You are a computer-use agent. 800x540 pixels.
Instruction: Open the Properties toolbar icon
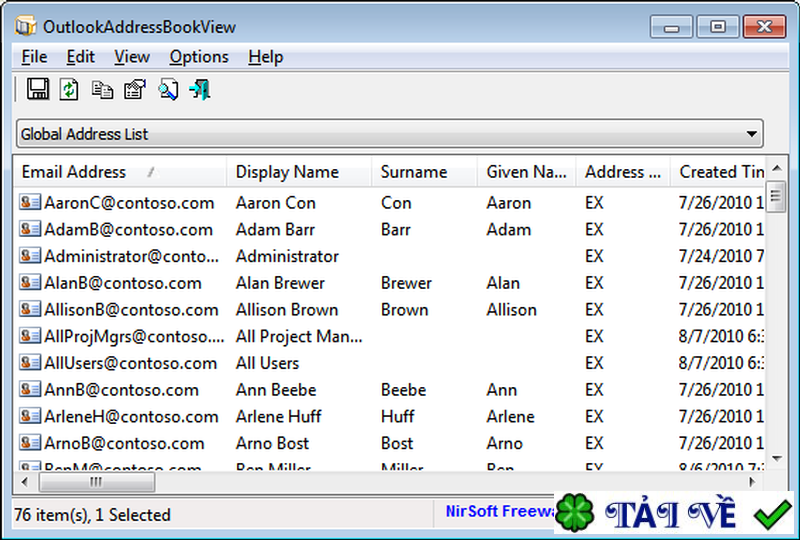coord(135,89)
